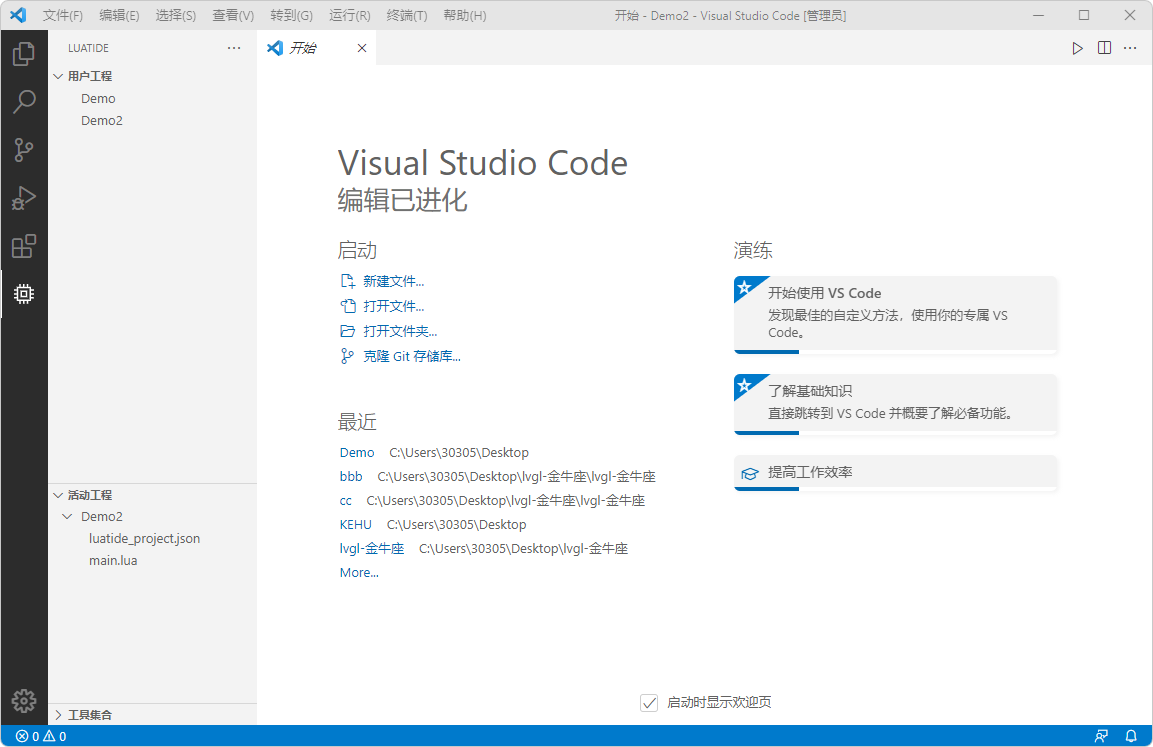Expand the 工具集合 section
The height and width of the screenshot is (747, 1153).
[x=58, y=715]
